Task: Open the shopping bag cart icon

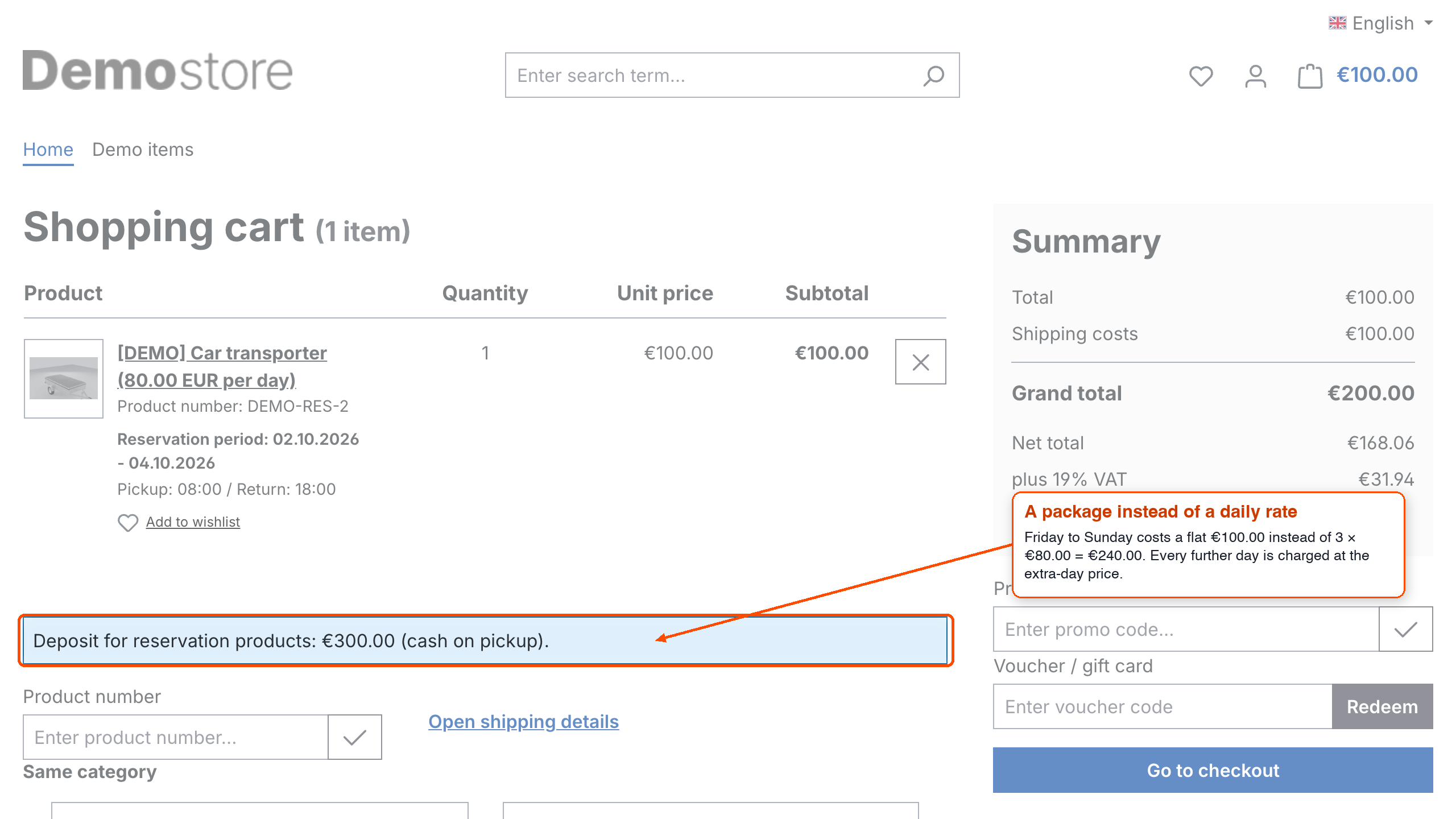Action: click(x=1310, y=76)
